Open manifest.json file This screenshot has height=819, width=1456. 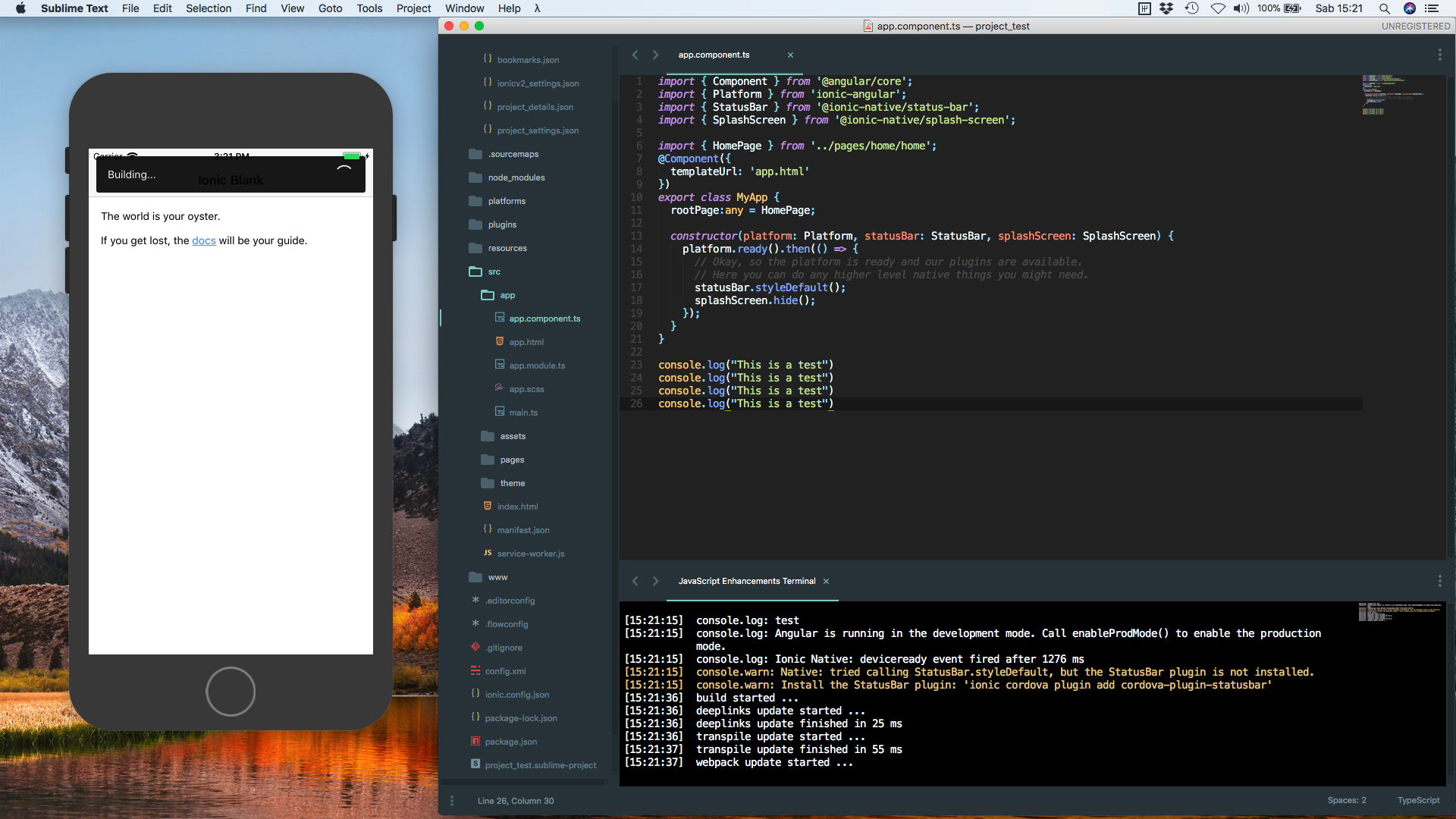pos(522,530)
